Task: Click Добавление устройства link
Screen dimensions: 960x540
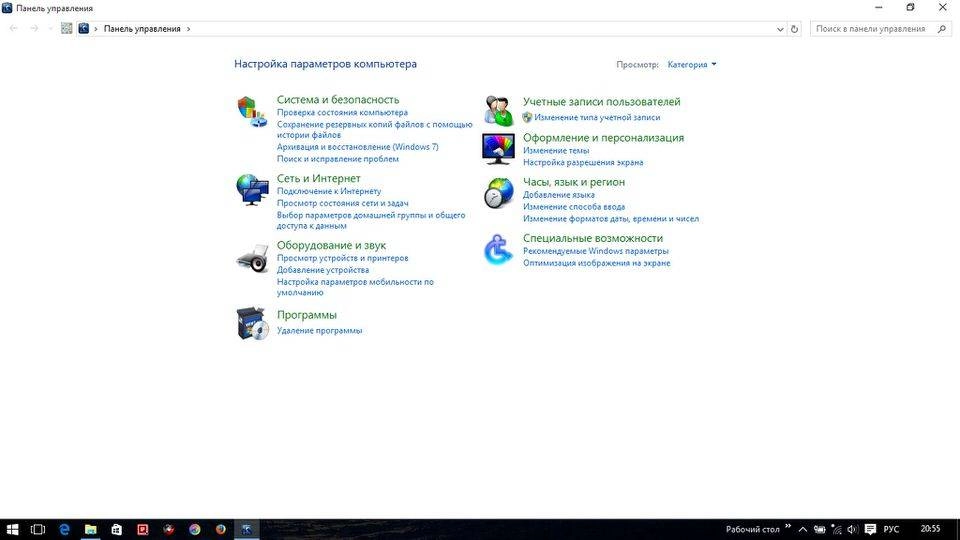Action: tap(323, 270)
